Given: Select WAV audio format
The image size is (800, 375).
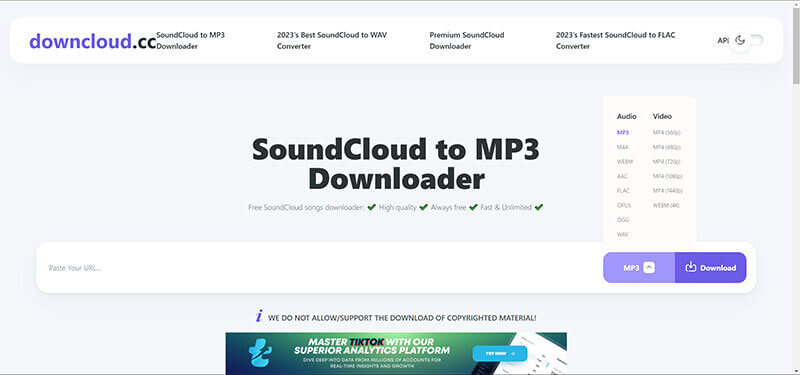Looking at the screenshot, I should point(622,235).
